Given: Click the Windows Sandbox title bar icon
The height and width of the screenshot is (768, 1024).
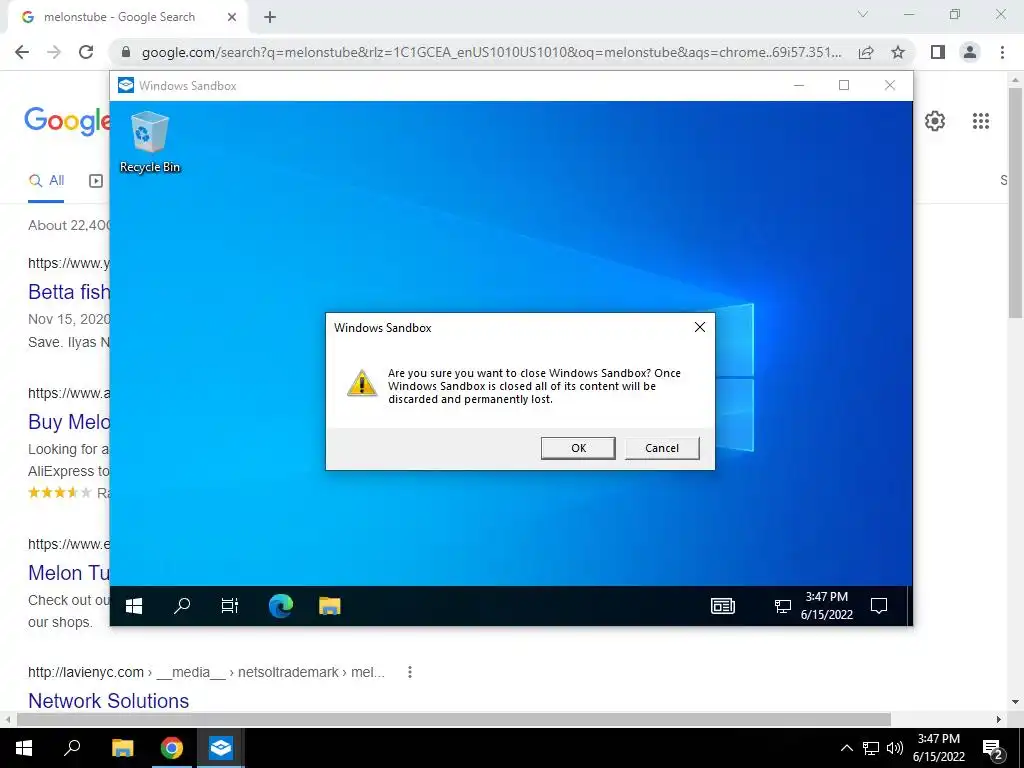Looking at the screenshot, I should tap(126, 86).
